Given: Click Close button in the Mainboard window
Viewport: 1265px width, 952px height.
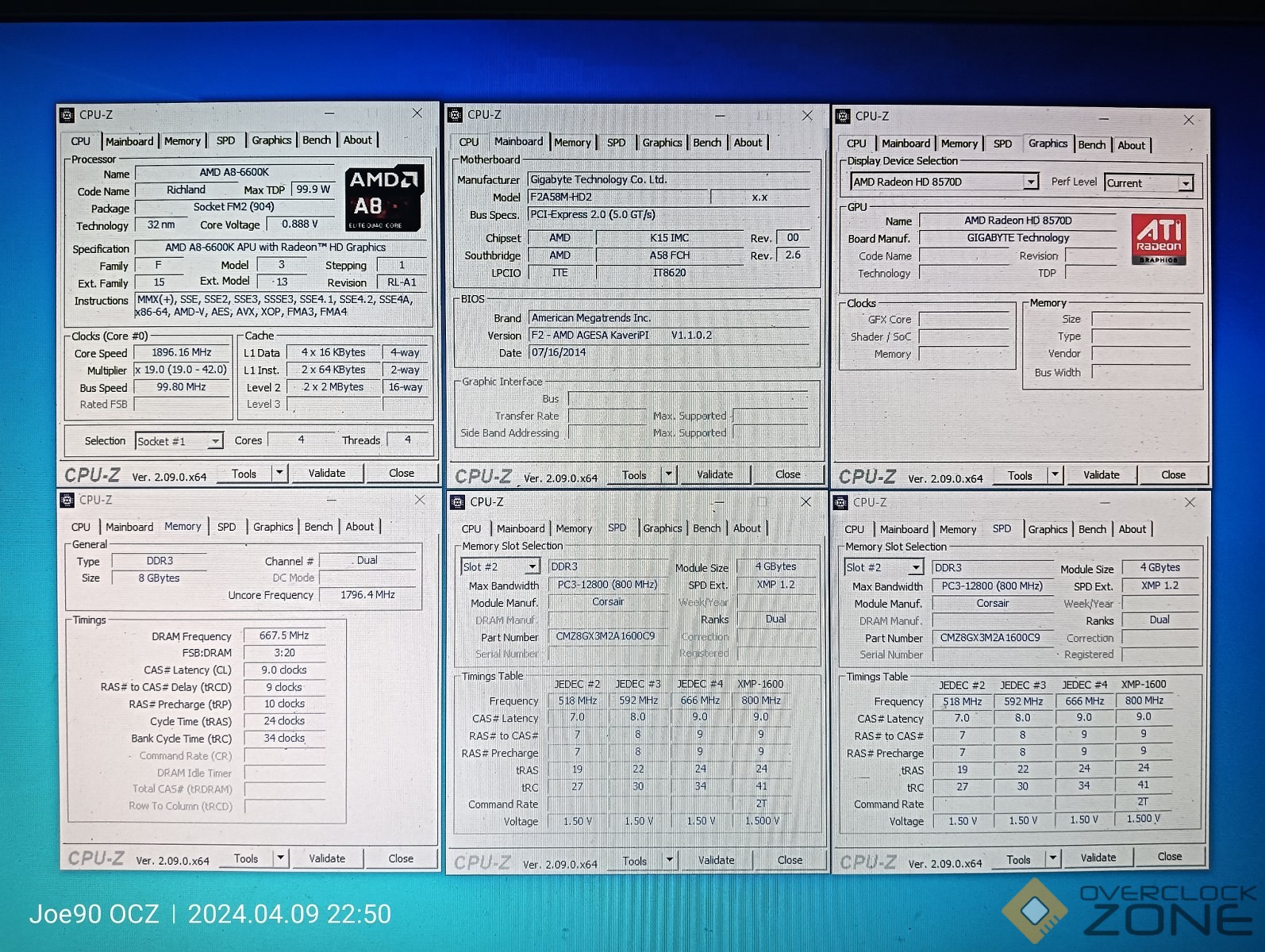Looking at the screenshot, I should [788, 474].
